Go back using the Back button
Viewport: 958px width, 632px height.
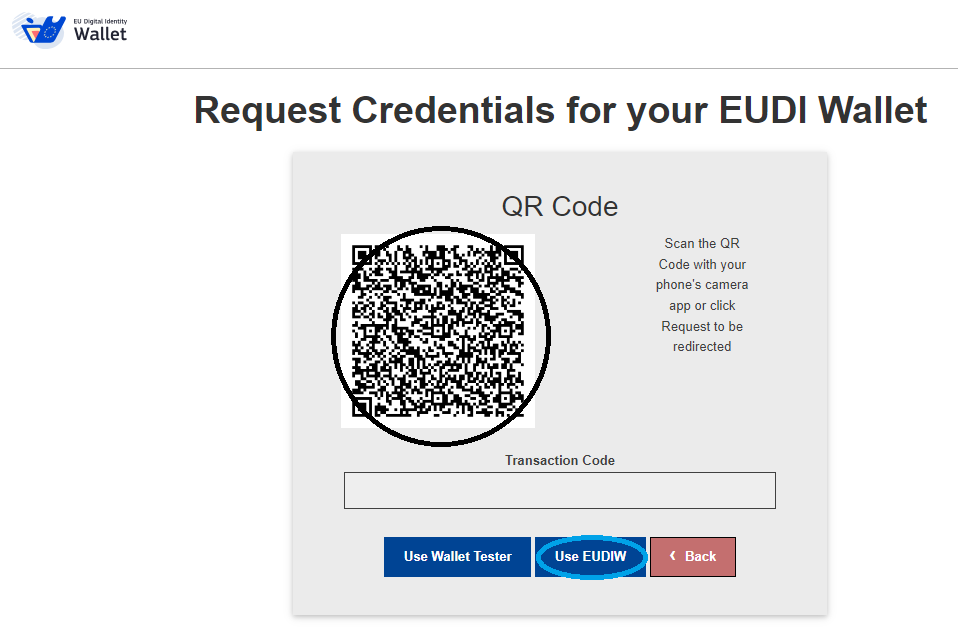[x=693, y=557]
